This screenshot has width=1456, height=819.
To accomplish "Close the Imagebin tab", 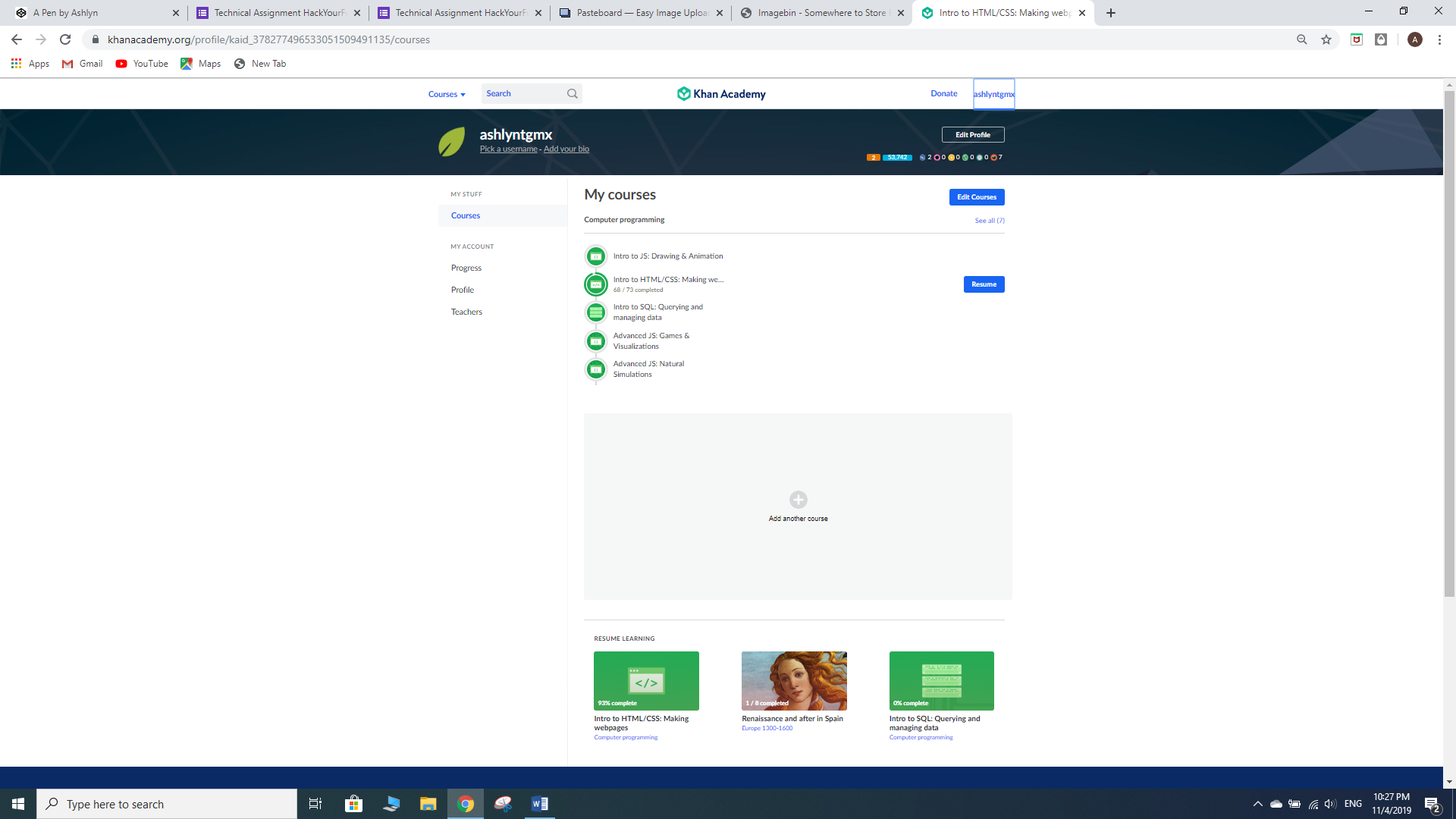I will (x=901, y=13).
